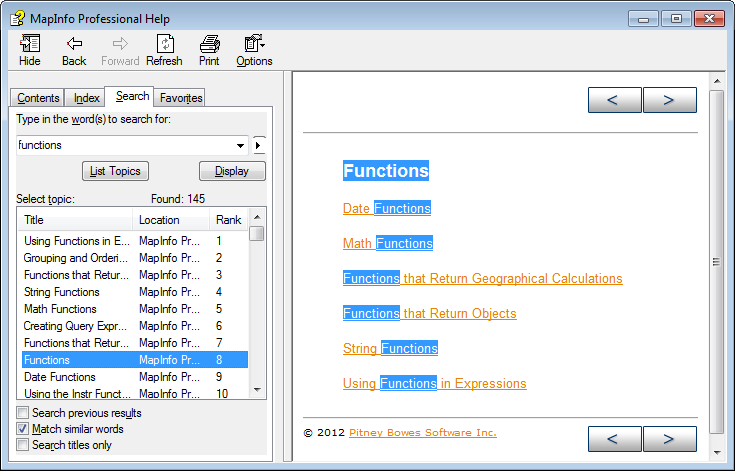
Task: Sort results by Title column header
Action: (x=75, y=220)
